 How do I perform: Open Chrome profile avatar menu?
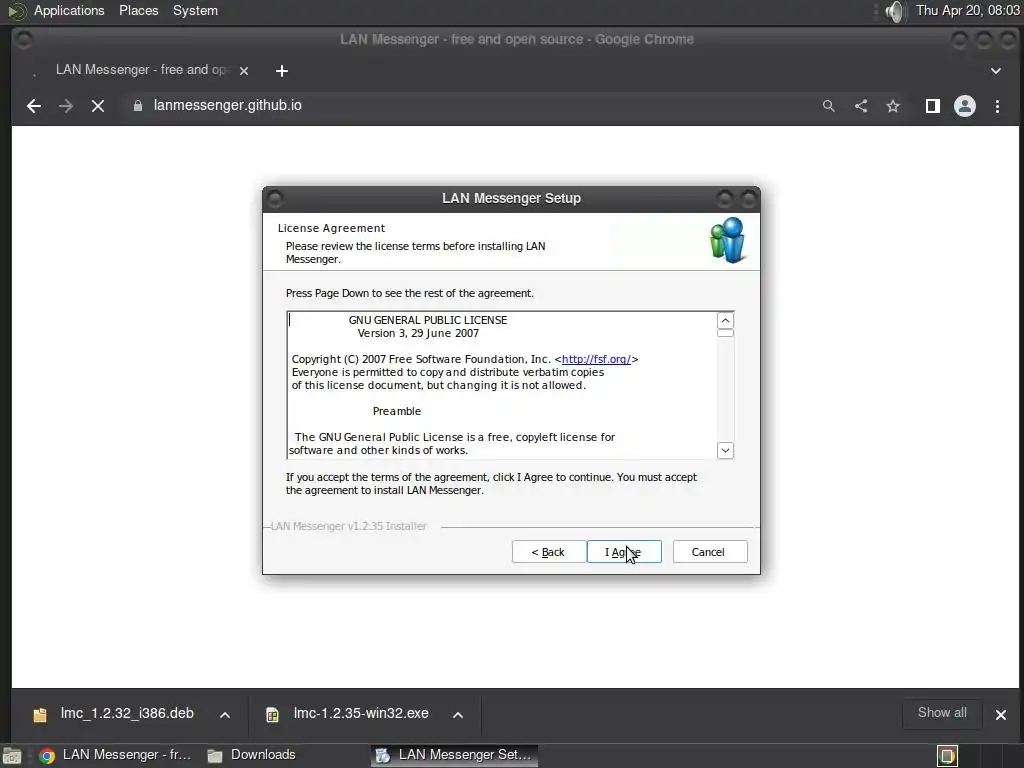point(965,106)
